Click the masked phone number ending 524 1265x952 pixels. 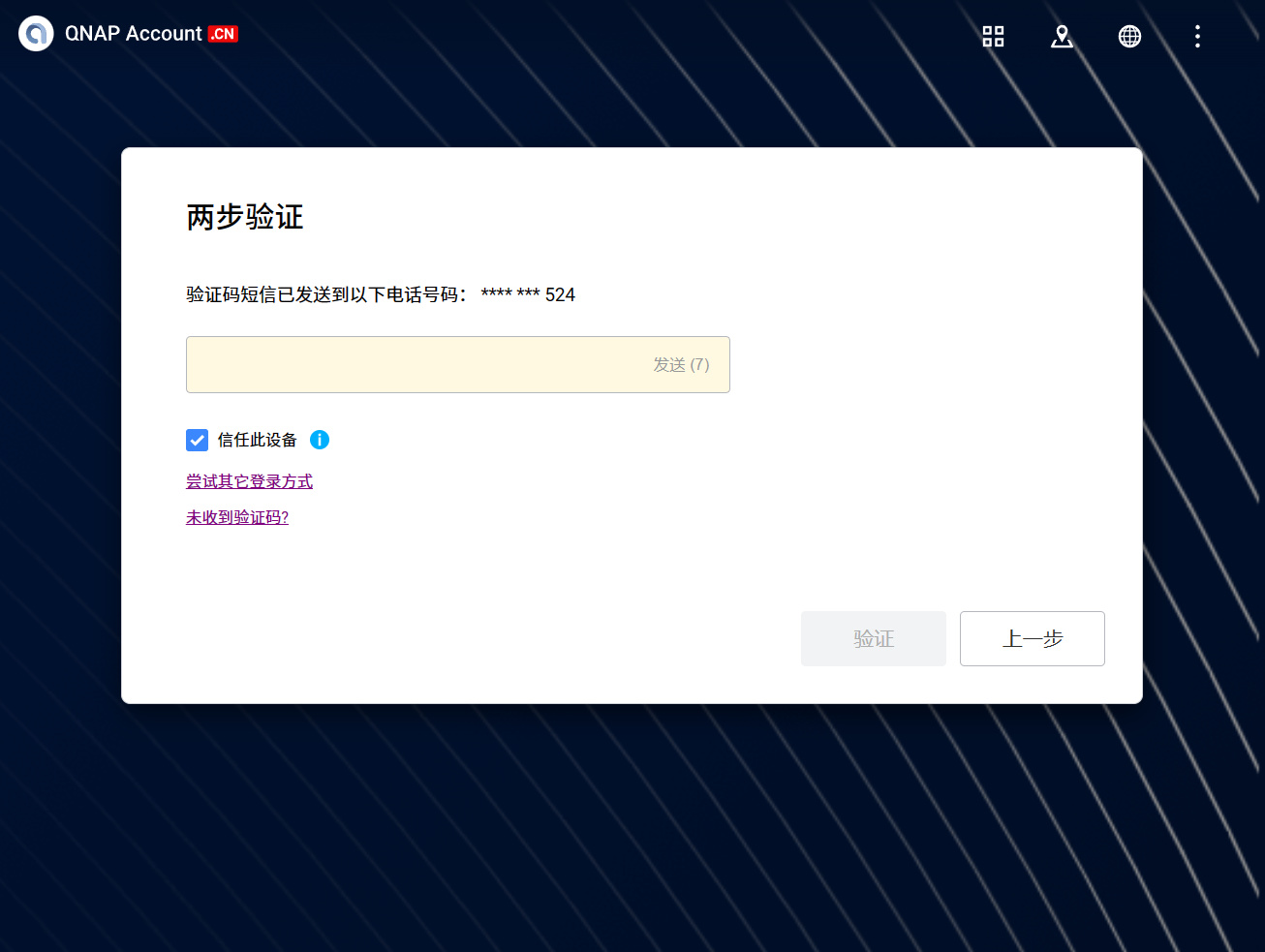coord(528,294)
